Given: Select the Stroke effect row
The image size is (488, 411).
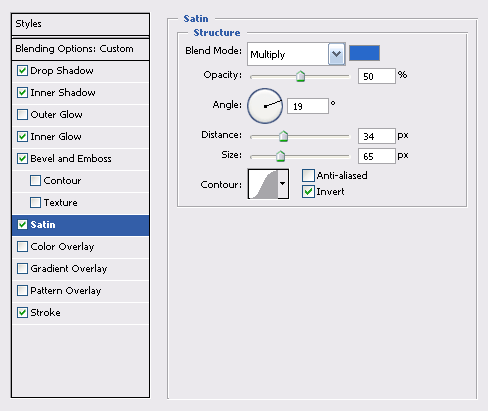Looking at the screenshot, I should tap(80, 313).
